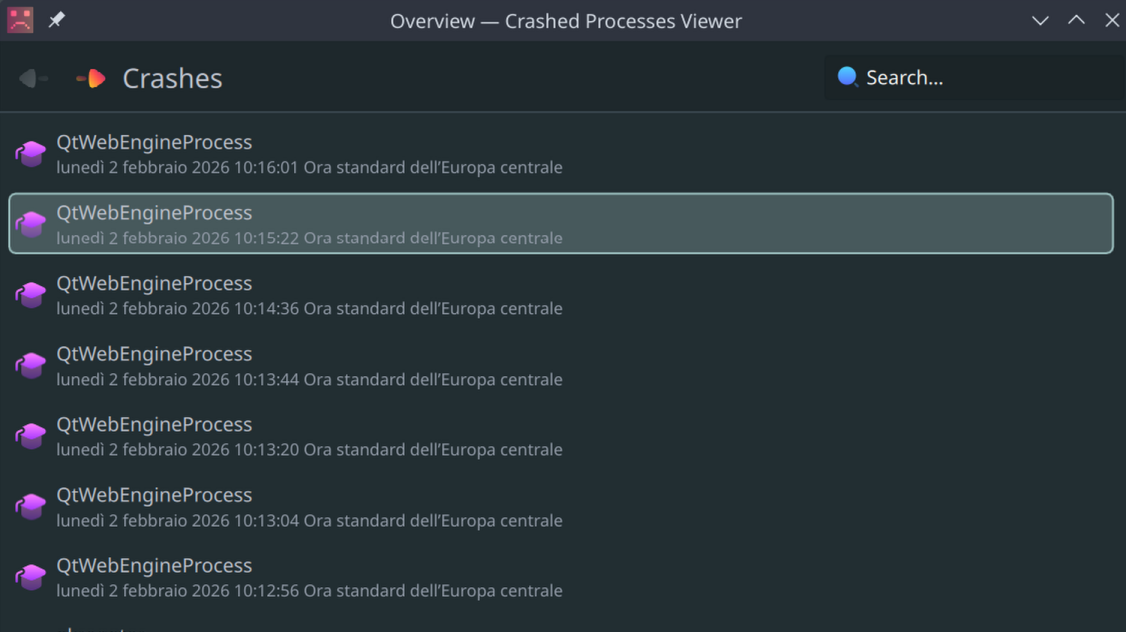Click the back navigation arrow
The height and width of the screenshot is (632, 1126).
[x=32, y=78]
